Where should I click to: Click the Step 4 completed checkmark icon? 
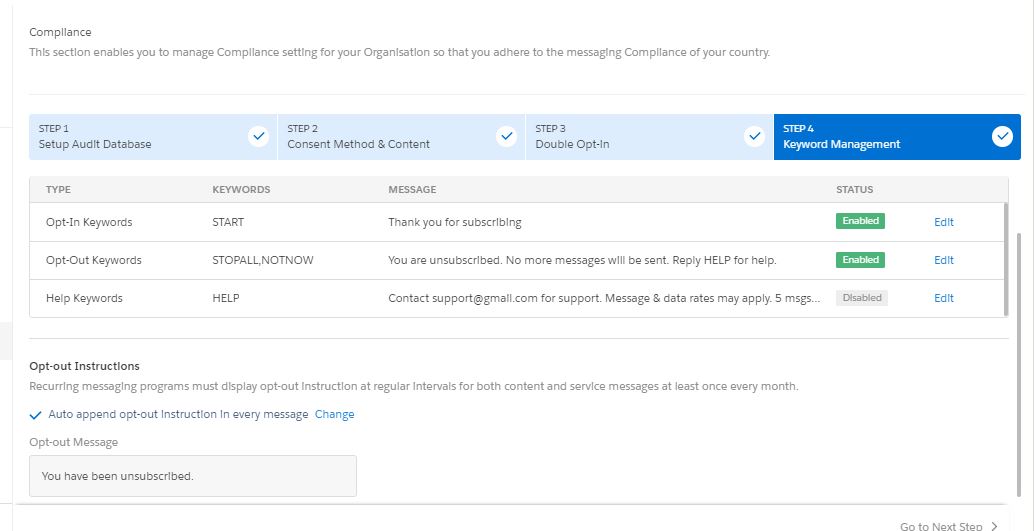[1002, 137]
